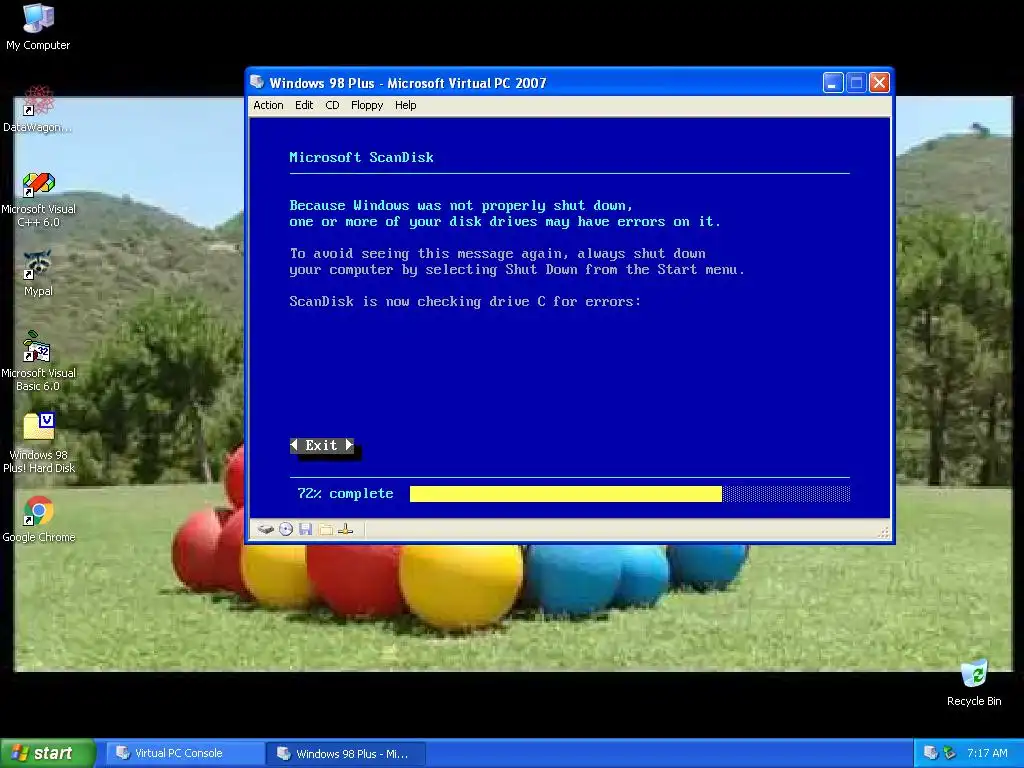This screenshot has height=768, width=1024.
Task: Click the network adapter status icon
Action: tap(346, 529)
